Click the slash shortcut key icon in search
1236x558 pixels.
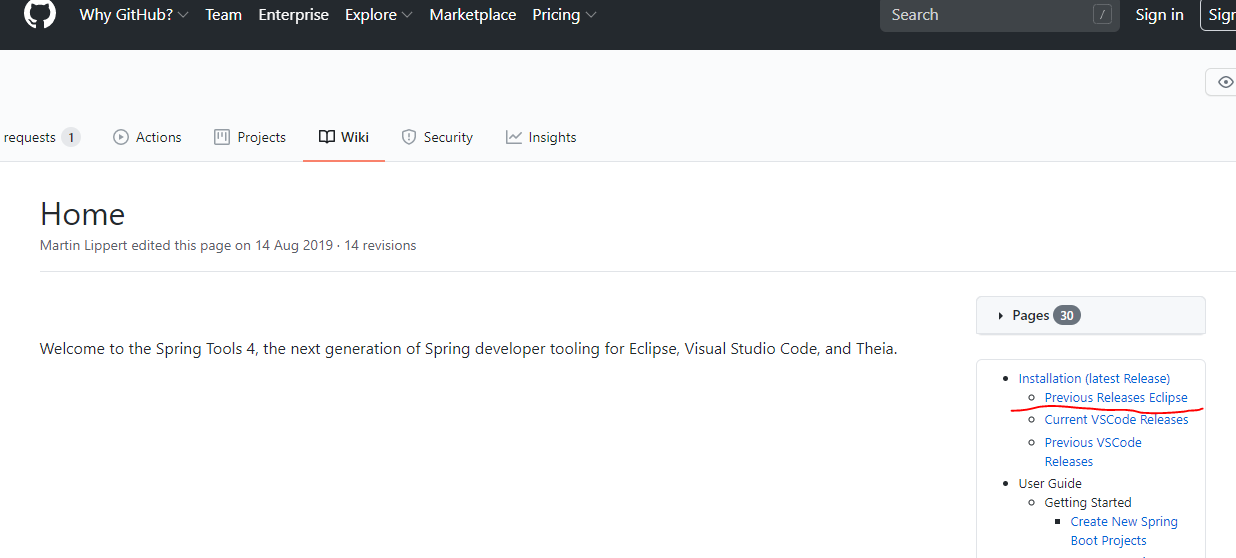click(1103, 15)
